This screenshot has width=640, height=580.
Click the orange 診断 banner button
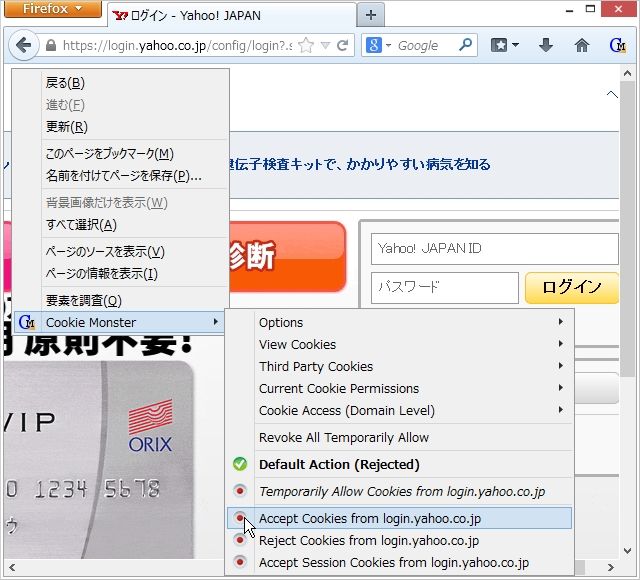click(288, 256)
